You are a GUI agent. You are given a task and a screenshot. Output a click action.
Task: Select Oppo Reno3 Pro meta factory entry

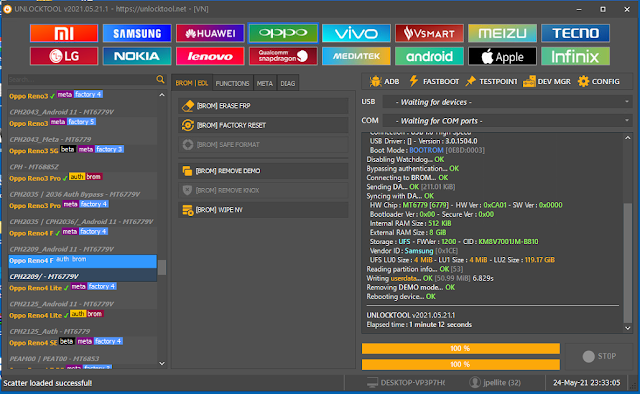82,213
